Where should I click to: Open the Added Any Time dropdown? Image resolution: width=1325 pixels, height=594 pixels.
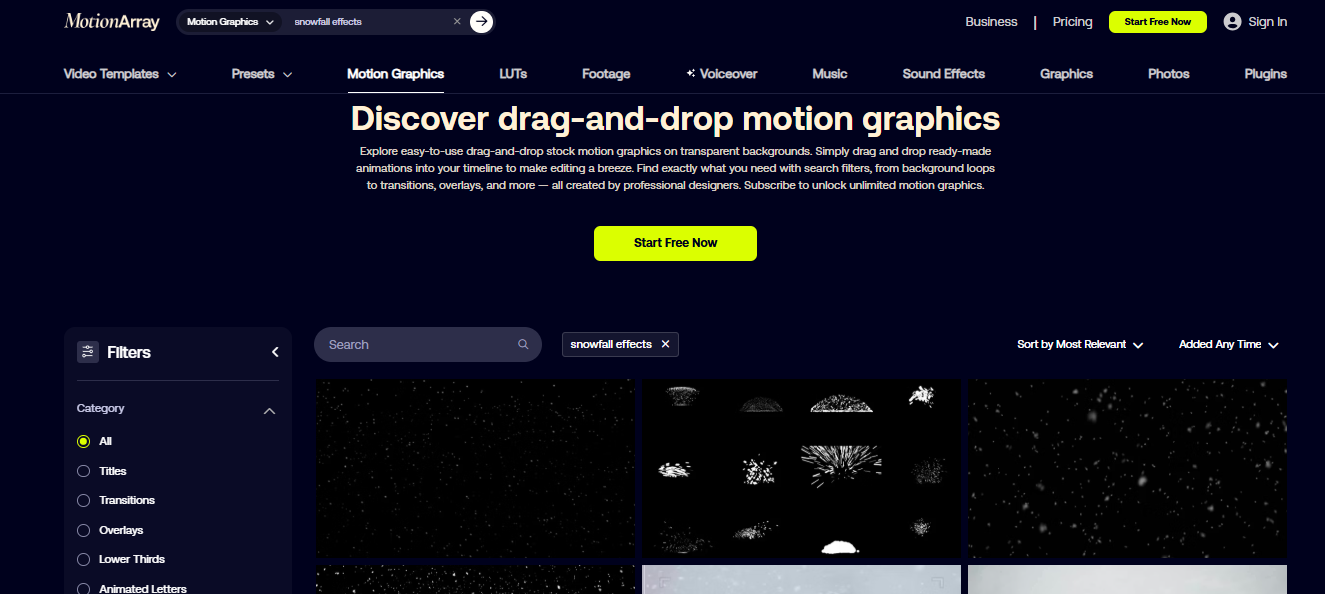pyautogui.click(x=1227, y=344)
